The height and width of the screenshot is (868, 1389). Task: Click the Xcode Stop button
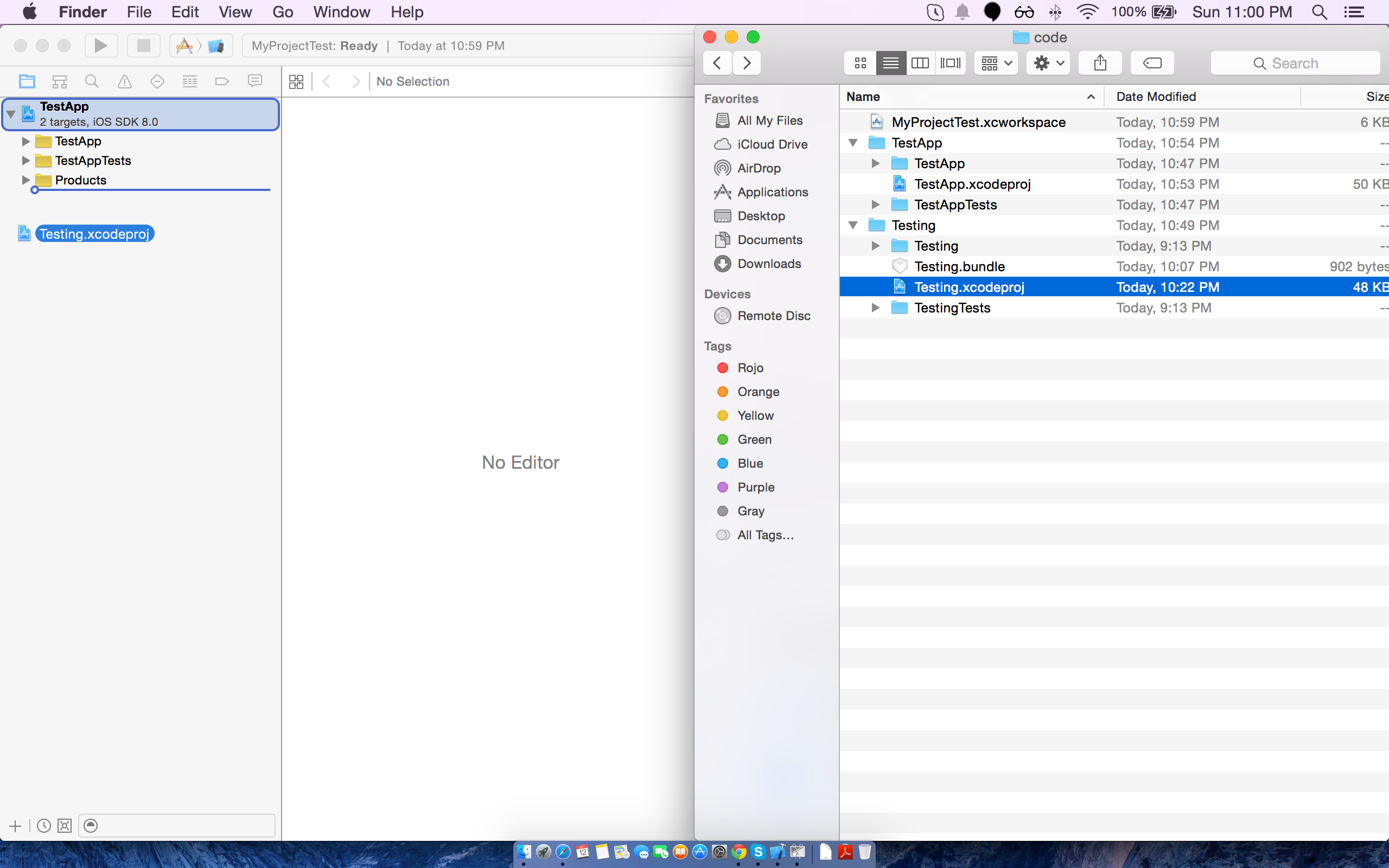click(x=143, y=46)
